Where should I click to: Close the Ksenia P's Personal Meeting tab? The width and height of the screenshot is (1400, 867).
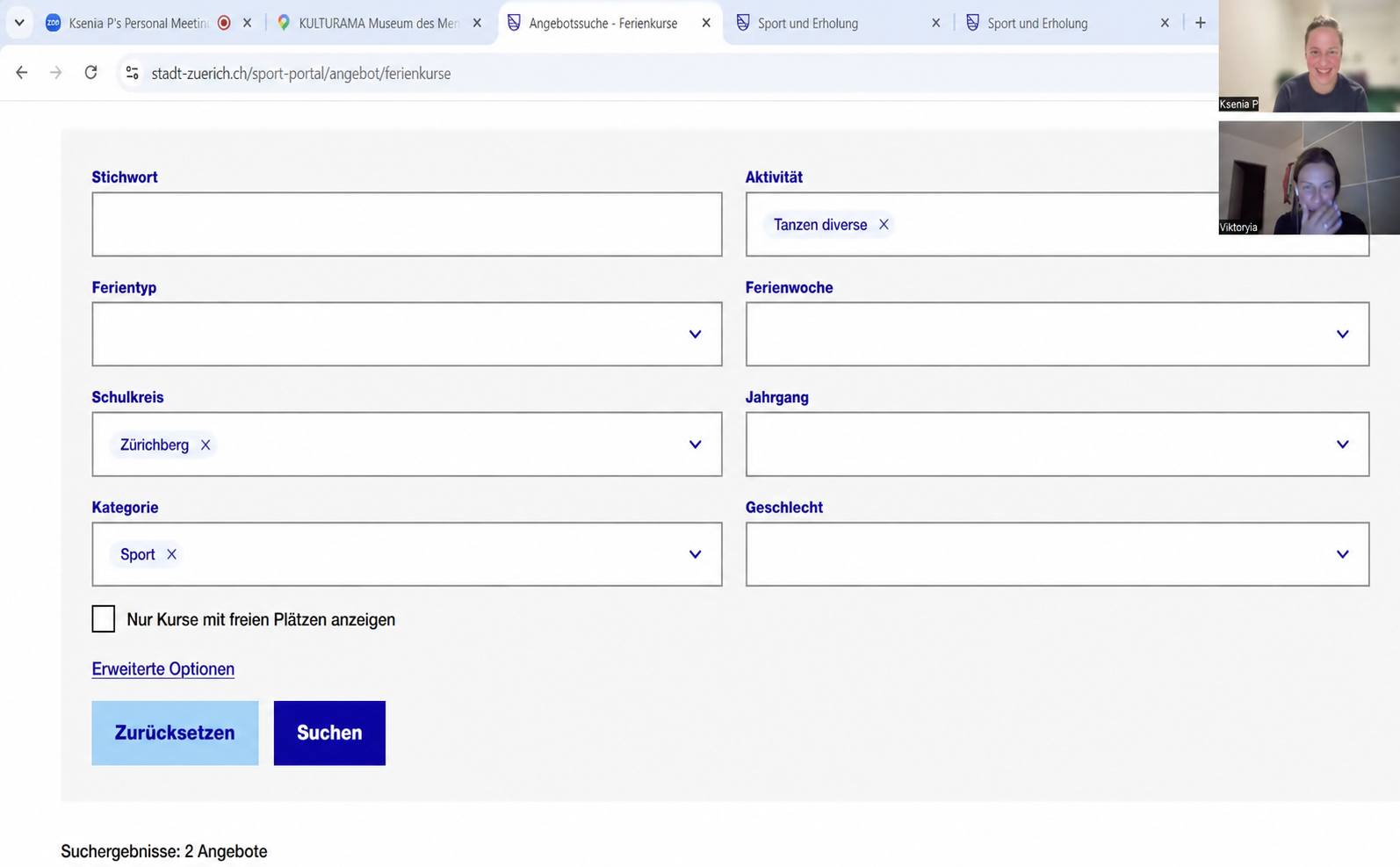247,23
